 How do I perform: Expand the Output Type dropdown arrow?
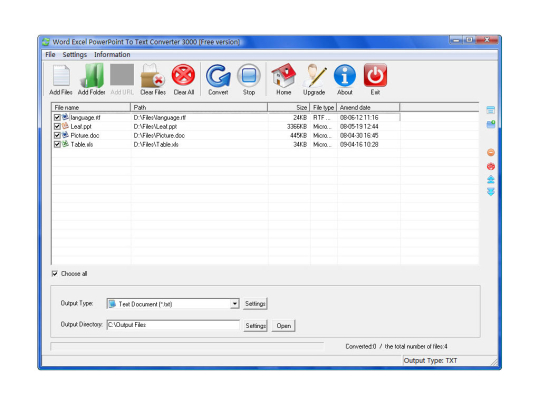click(x=235, y=304)
